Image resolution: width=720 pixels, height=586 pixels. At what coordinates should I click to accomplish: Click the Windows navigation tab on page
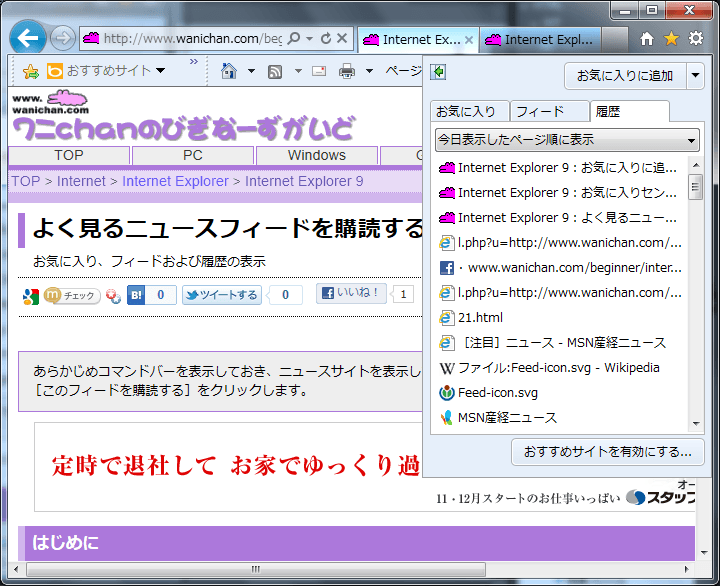click(317, 155)
